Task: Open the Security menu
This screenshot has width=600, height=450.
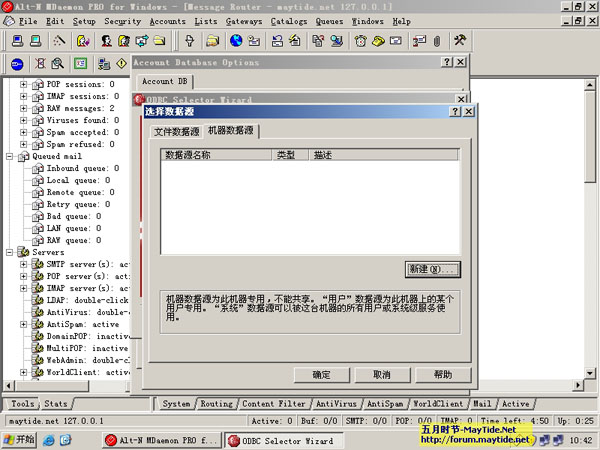Action: (x=122, y=20)
